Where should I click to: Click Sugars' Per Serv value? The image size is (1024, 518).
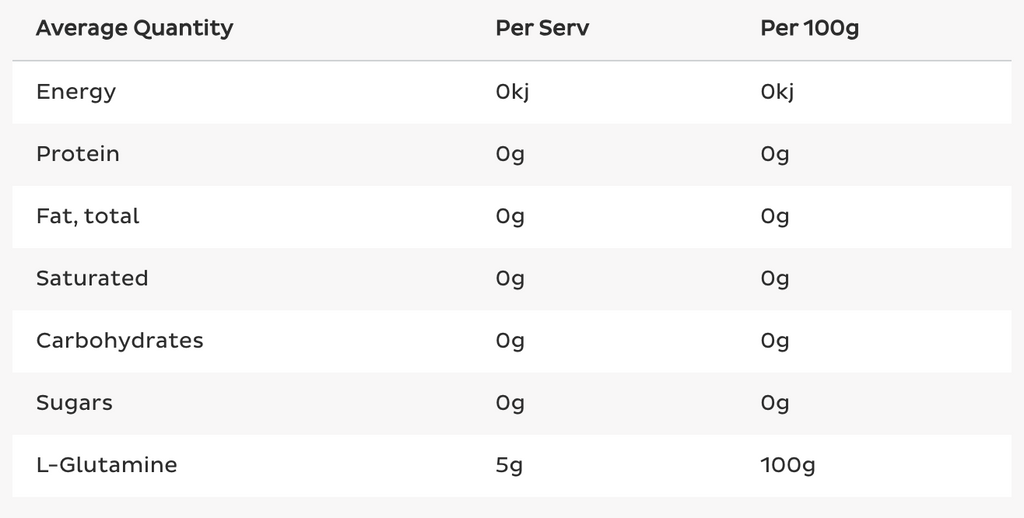click(x=510, y=403)
